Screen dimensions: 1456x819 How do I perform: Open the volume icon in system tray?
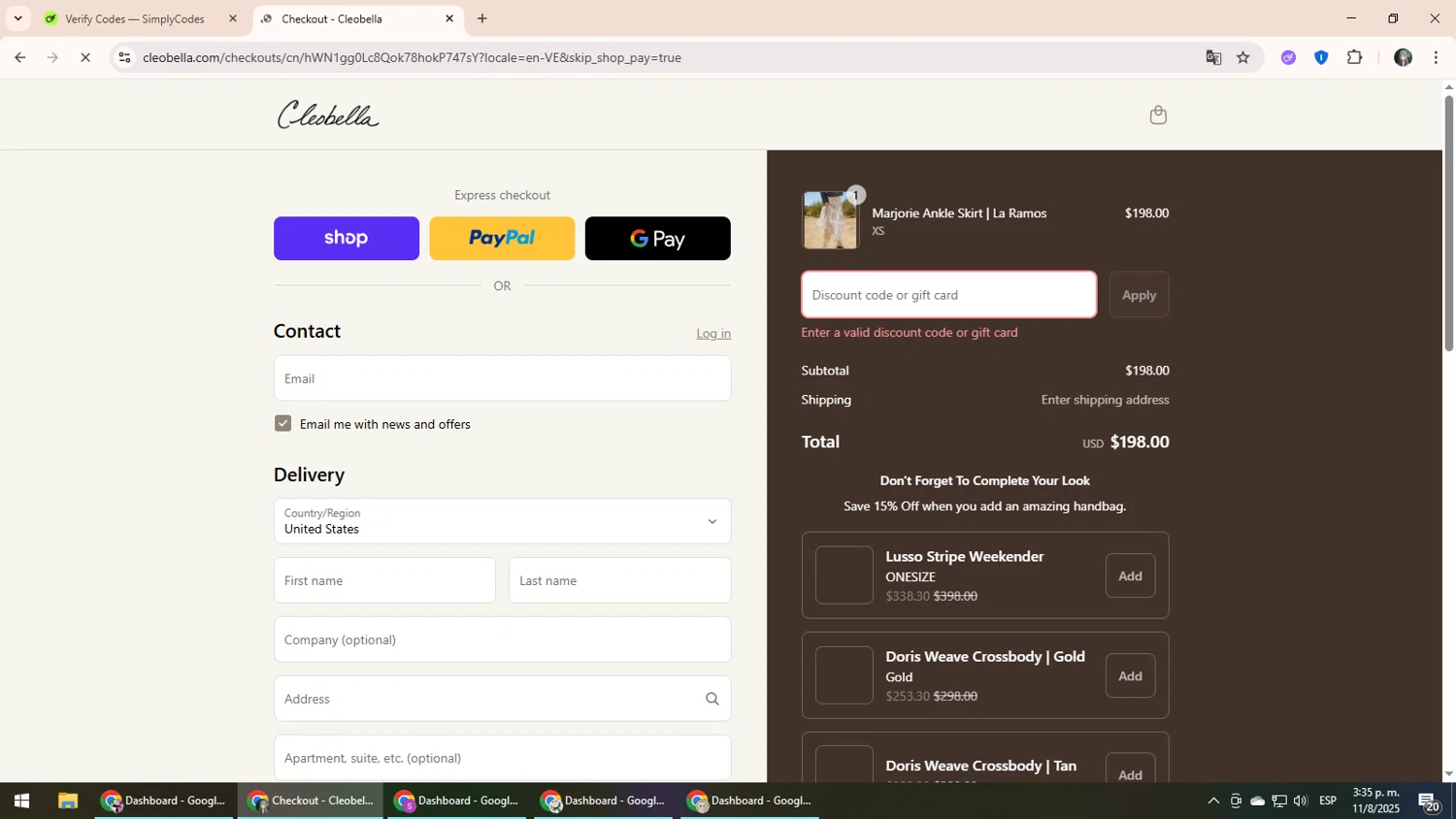coord(1301,802)
